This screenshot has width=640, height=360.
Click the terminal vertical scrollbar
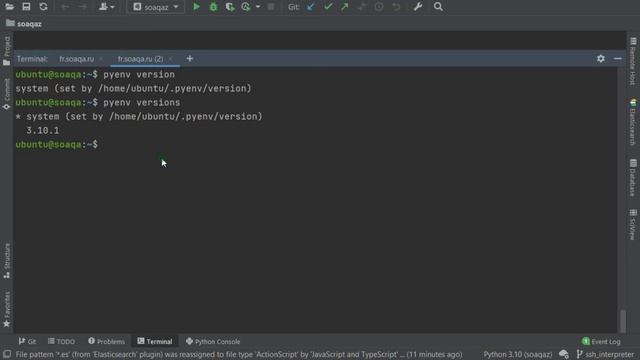[x=622, y=321]
